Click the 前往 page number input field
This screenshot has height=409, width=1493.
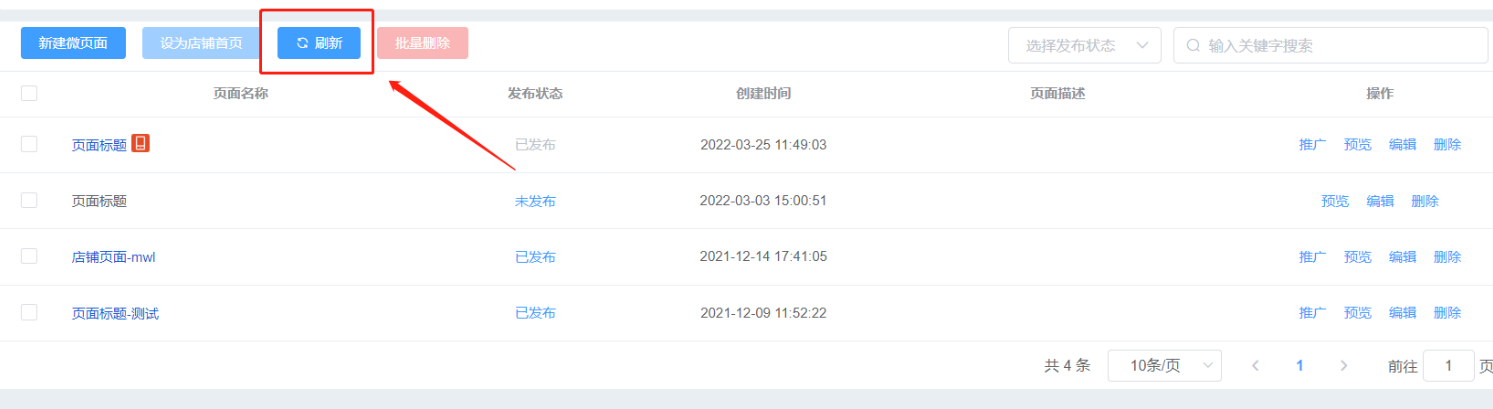click(x=1448, y=366)
